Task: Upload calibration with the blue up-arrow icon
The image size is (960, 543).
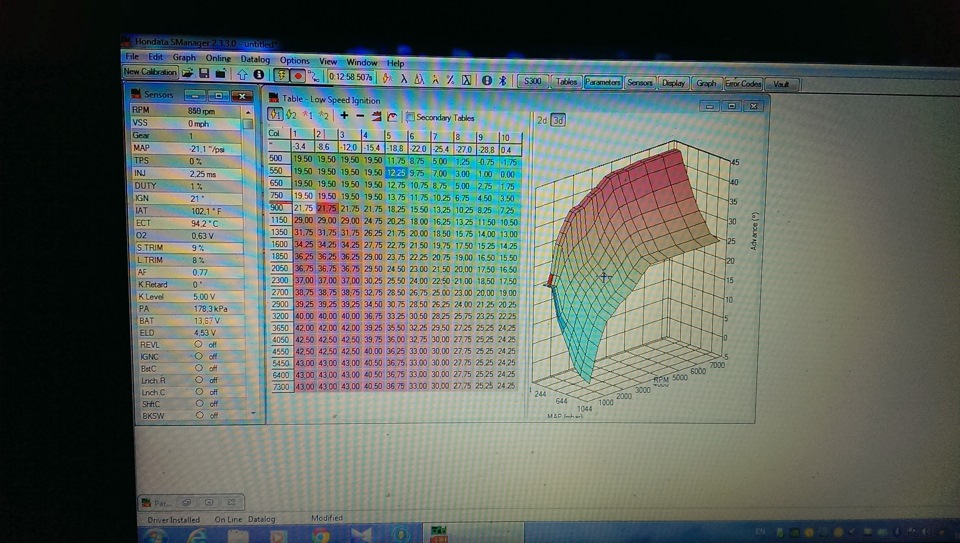Action: (x=242, y=75)
